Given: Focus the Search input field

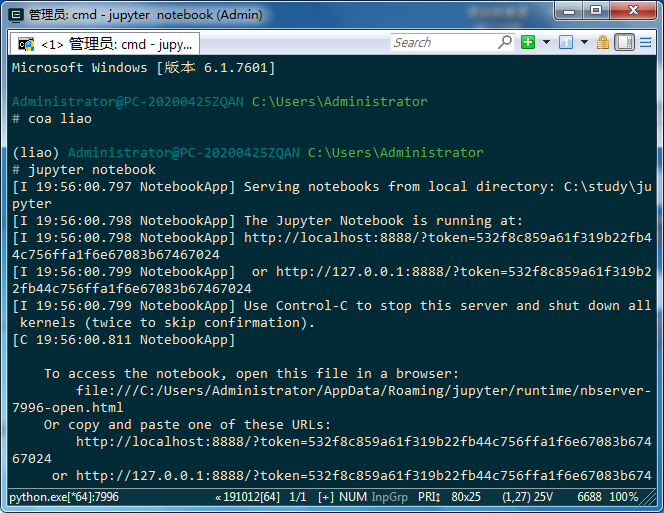Looking at the screenshot, I should (x=443, y=42).
